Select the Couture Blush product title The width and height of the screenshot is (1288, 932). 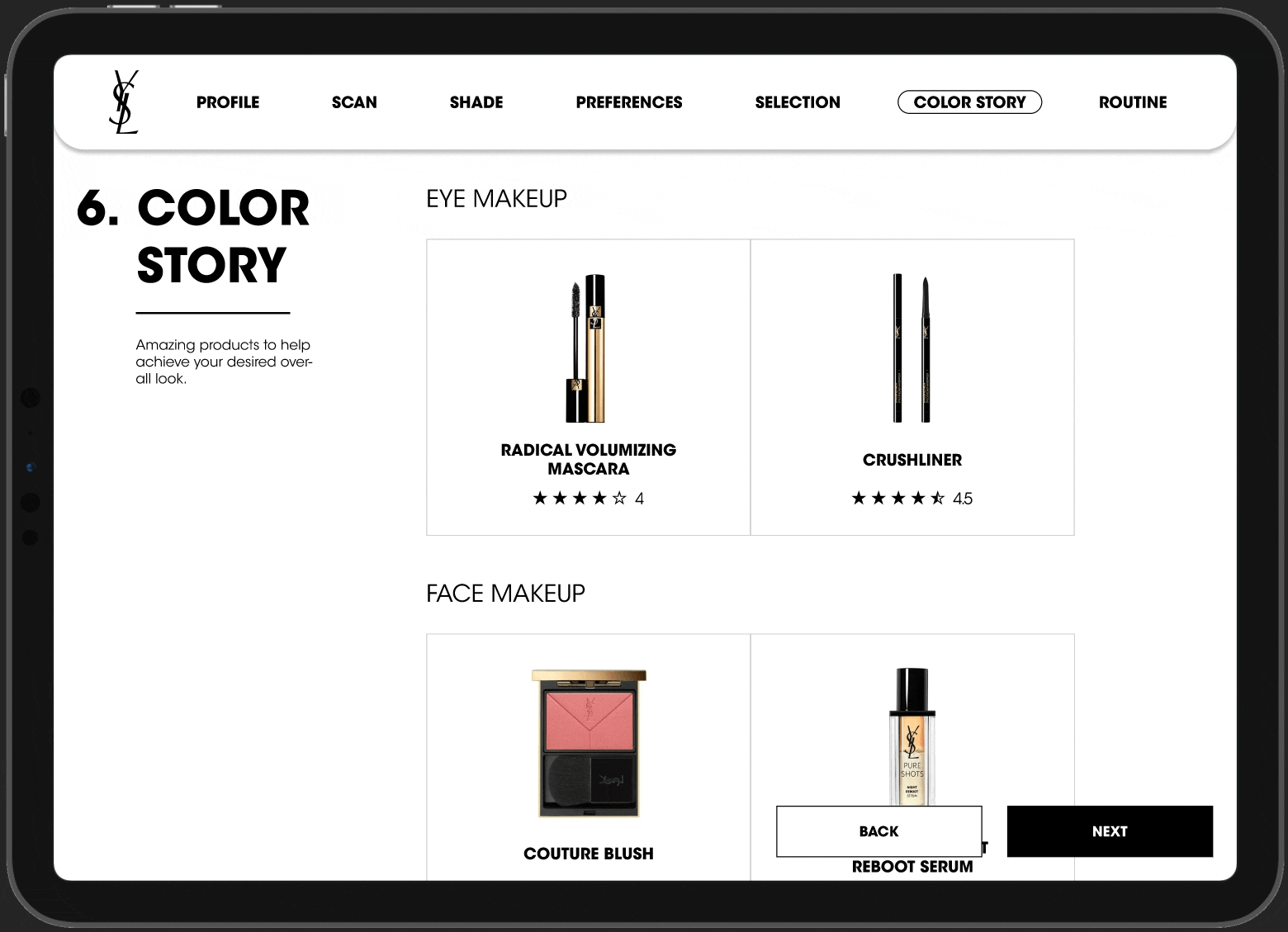tap(589, 854)
